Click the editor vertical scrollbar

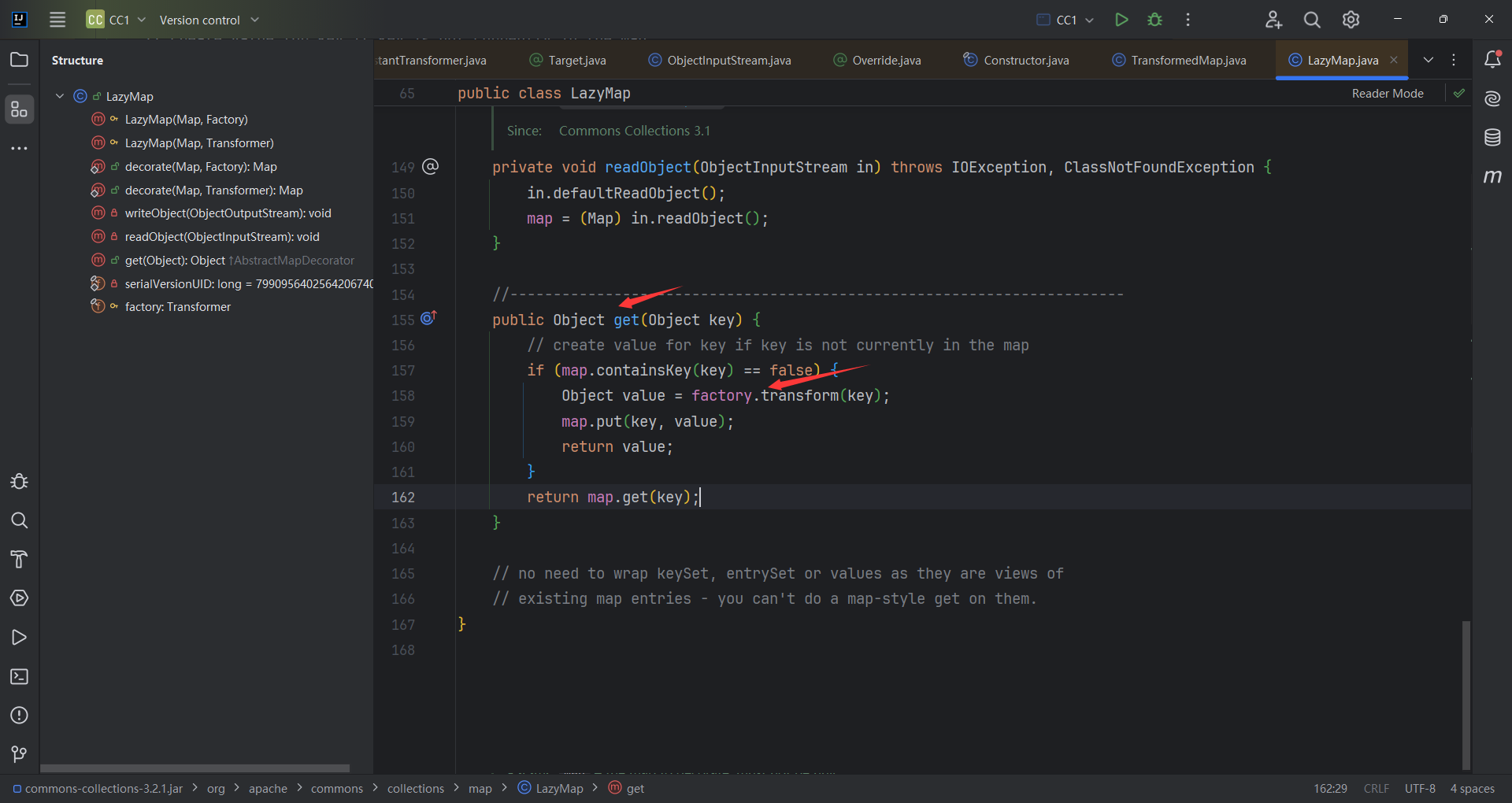[1466, 694]
